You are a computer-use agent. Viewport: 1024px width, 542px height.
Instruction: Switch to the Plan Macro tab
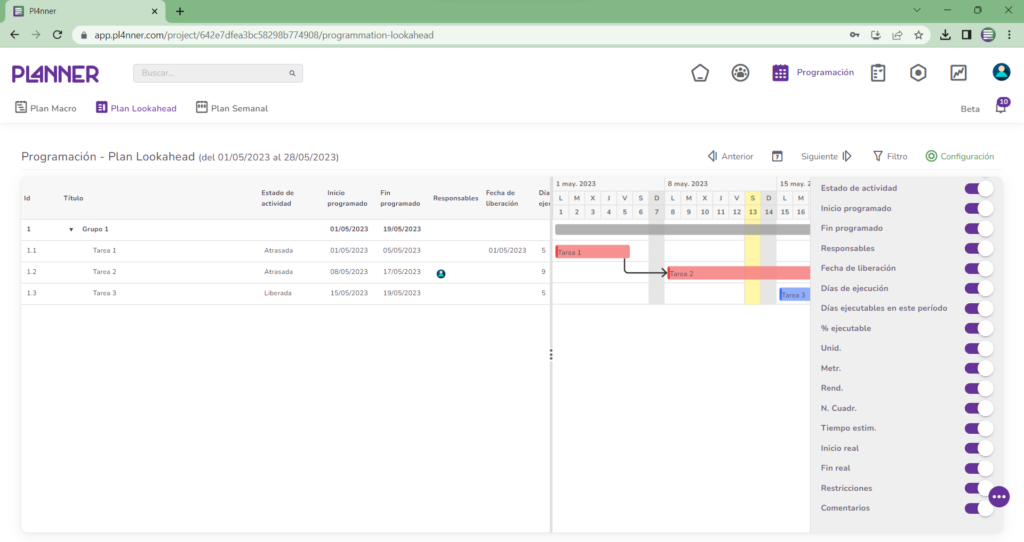tap(46, 108)
